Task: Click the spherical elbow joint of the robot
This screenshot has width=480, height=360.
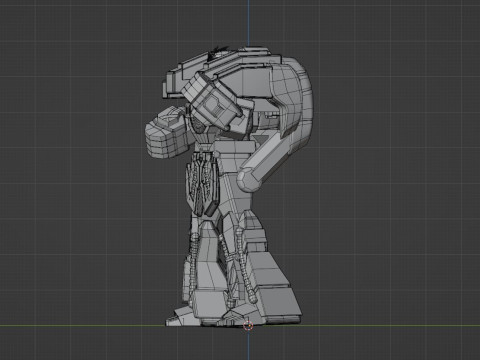Action: (248, 179)
